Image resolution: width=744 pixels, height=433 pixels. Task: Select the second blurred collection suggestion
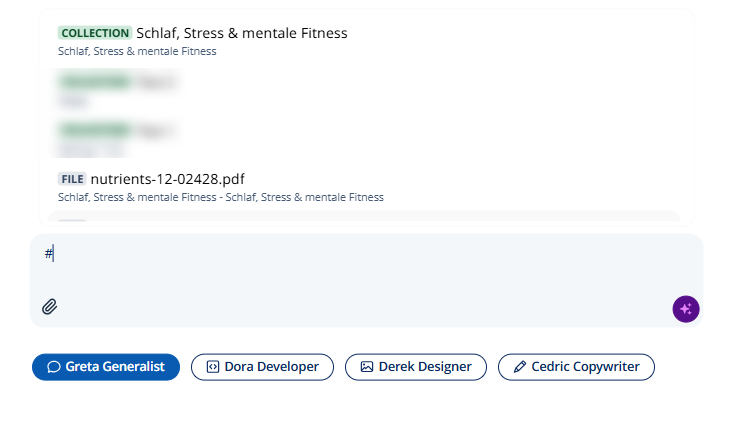click(x=366, y=138)
